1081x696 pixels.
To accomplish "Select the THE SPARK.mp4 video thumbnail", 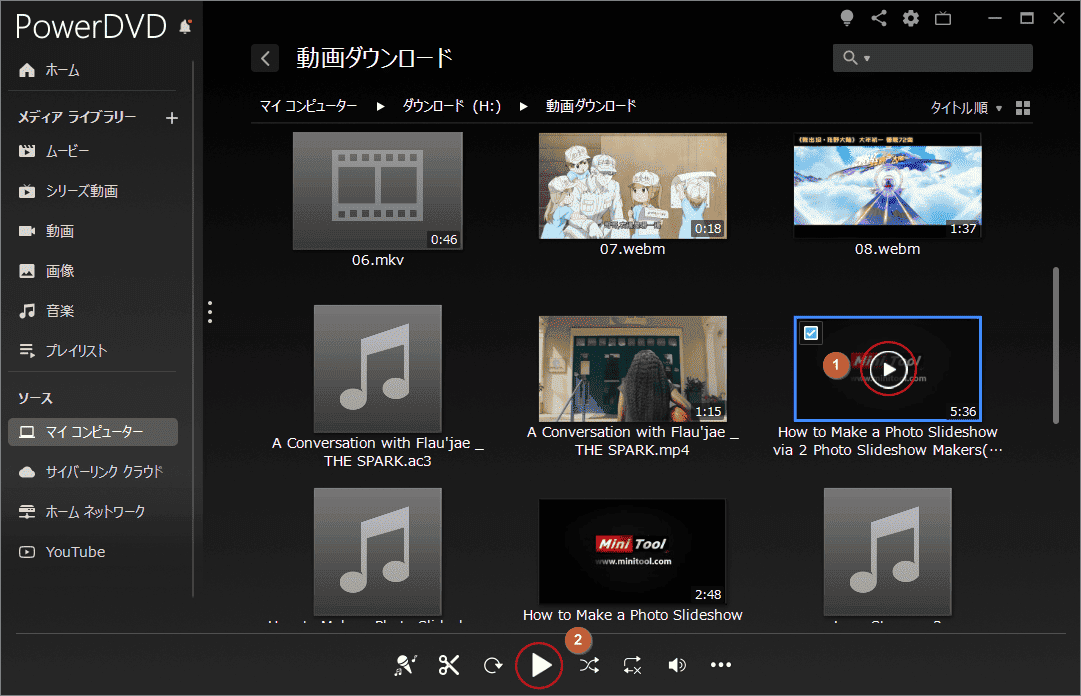I will [632, 369].
